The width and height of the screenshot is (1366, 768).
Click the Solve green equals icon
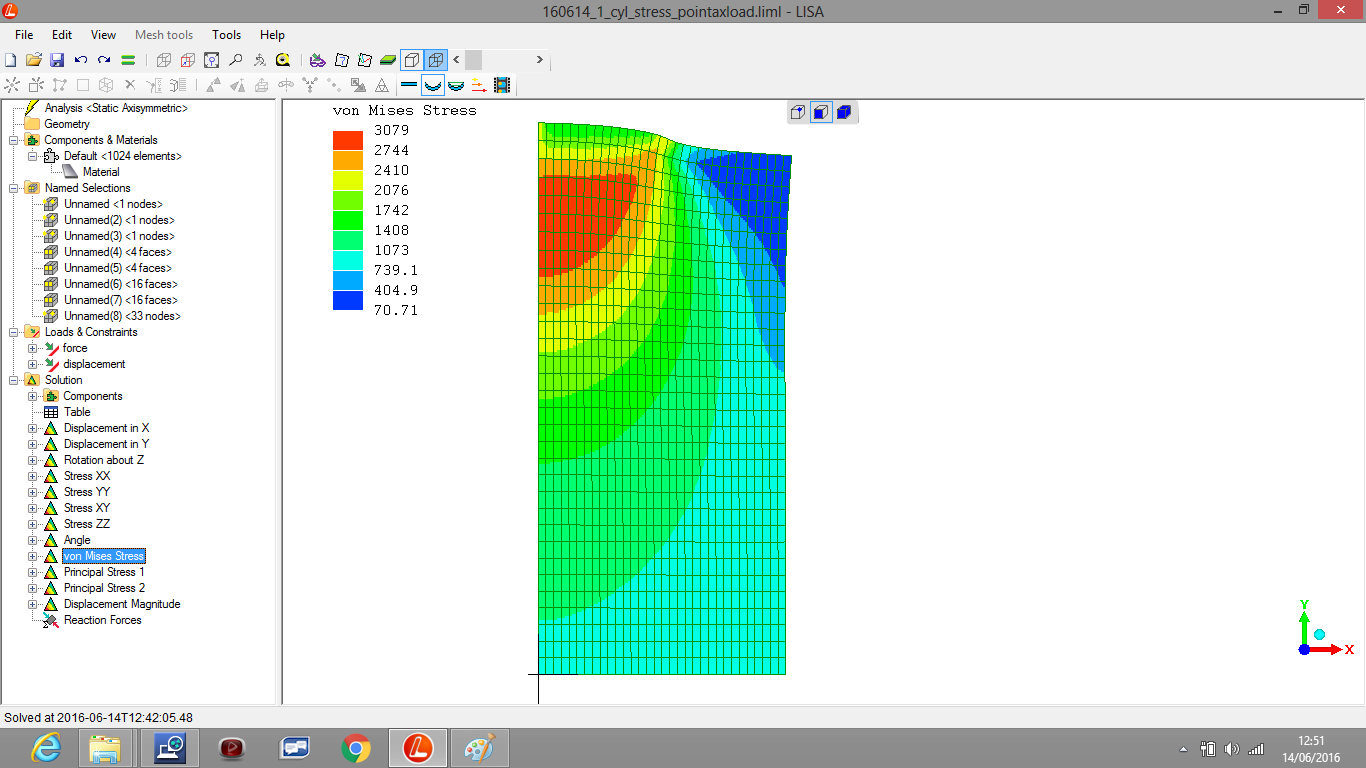128,60
